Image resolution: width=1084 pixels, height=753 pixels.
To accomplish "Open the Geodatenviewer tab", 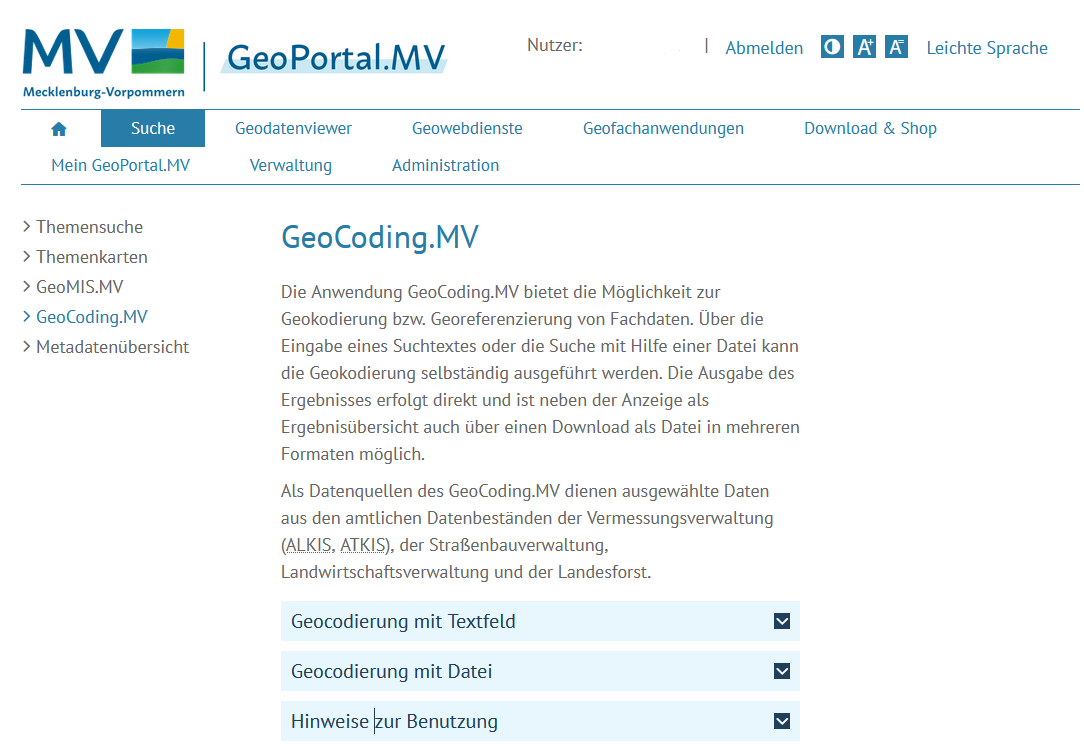I will (293, 128).
